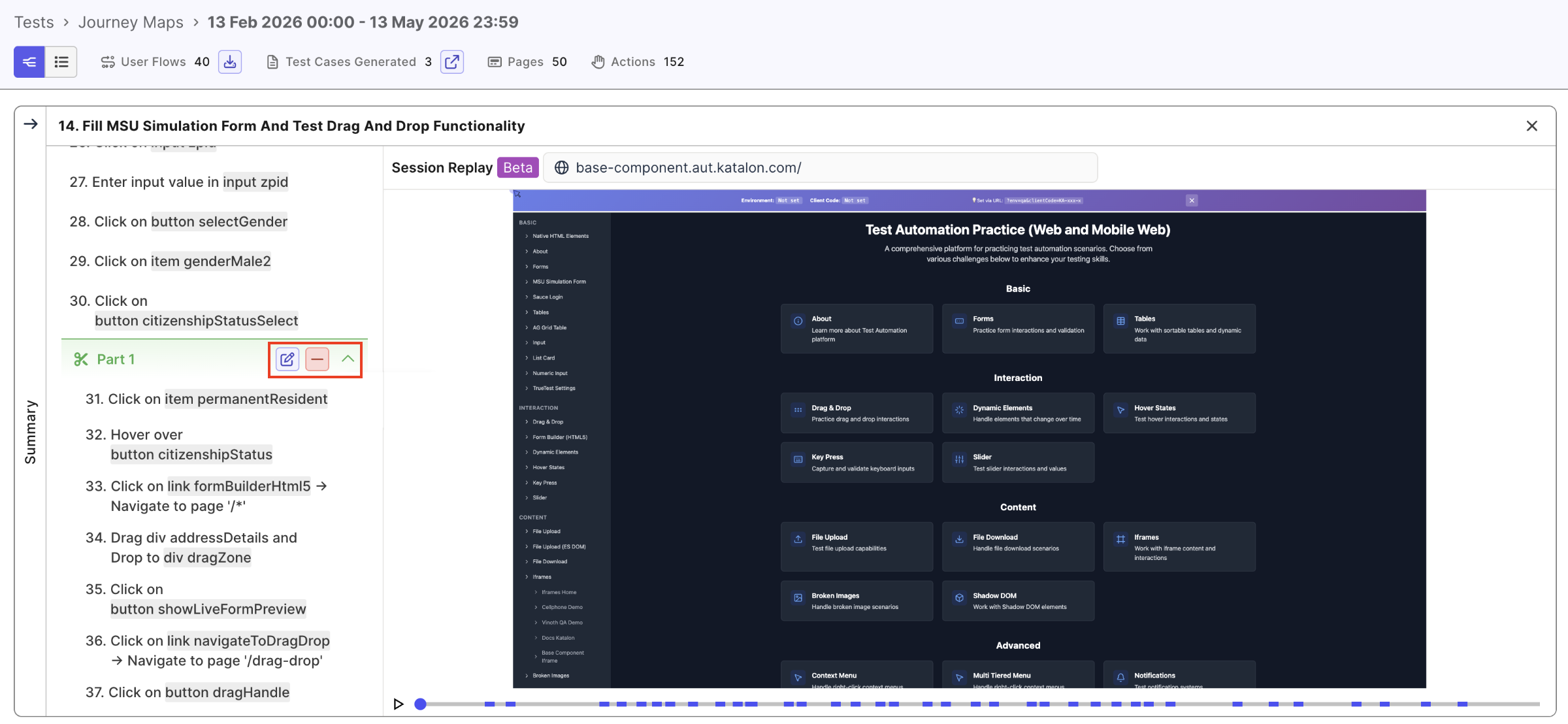
Task: Open the Forms card in replay
Action: [x=1018, y=329]
